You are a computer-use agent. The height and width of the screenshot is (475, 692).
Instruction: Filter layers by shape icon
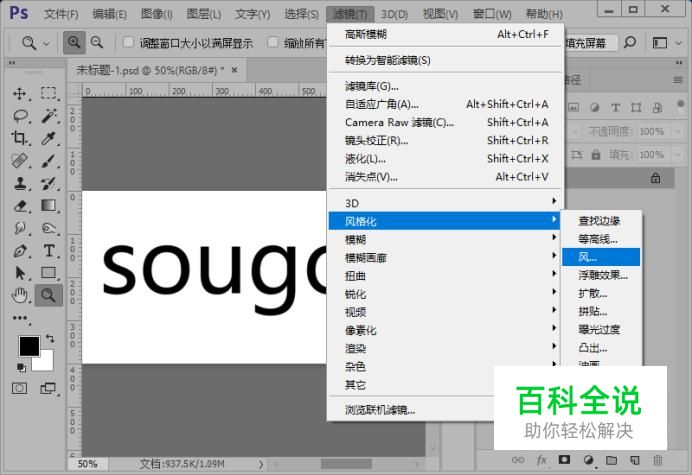coord(636,107)
